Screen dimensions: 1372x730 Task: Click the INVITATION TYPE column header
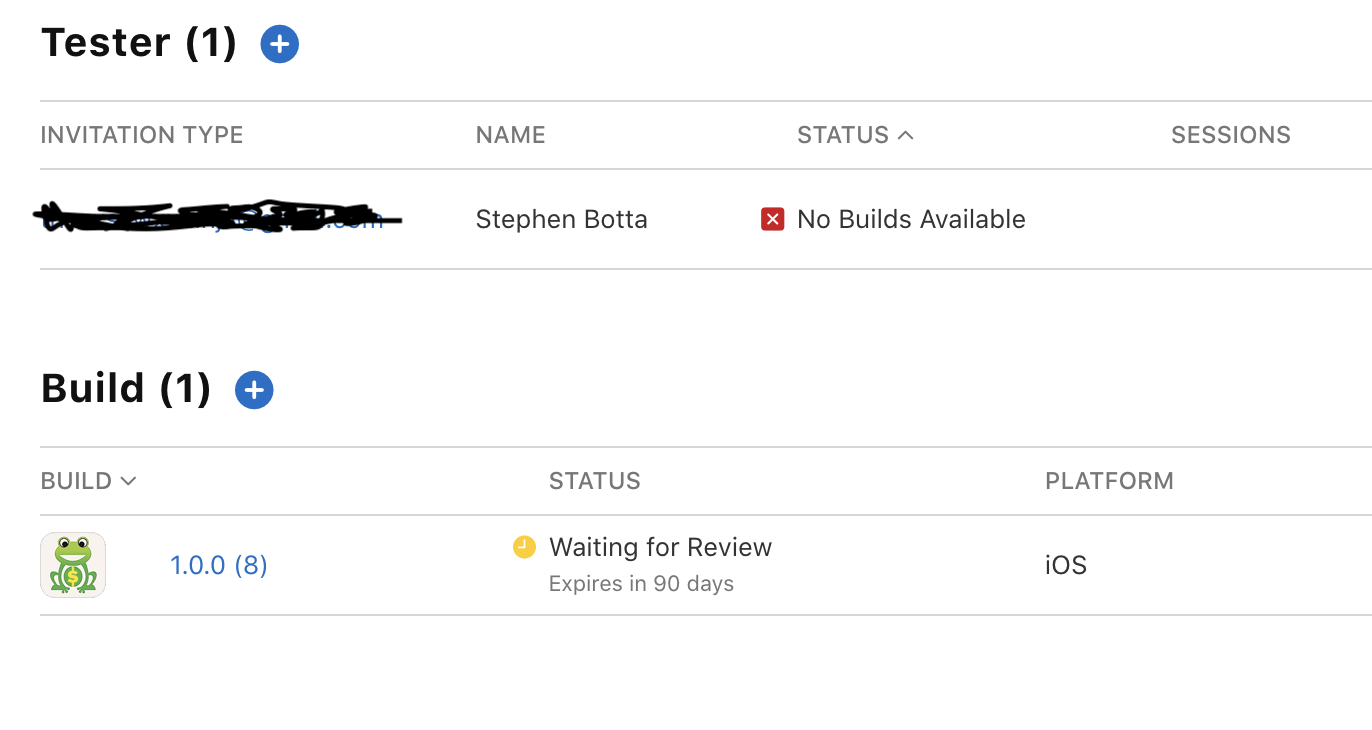(142, 135)
